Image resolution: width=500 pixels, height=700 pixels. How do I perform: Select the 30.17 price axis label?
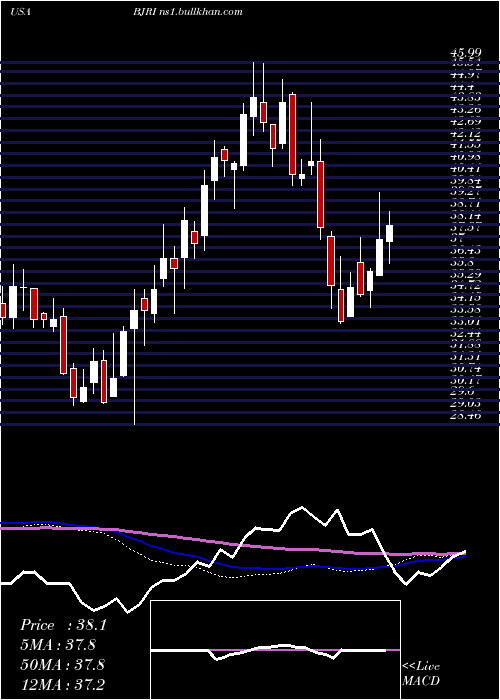pyautogui.click(x=466, y=381)
